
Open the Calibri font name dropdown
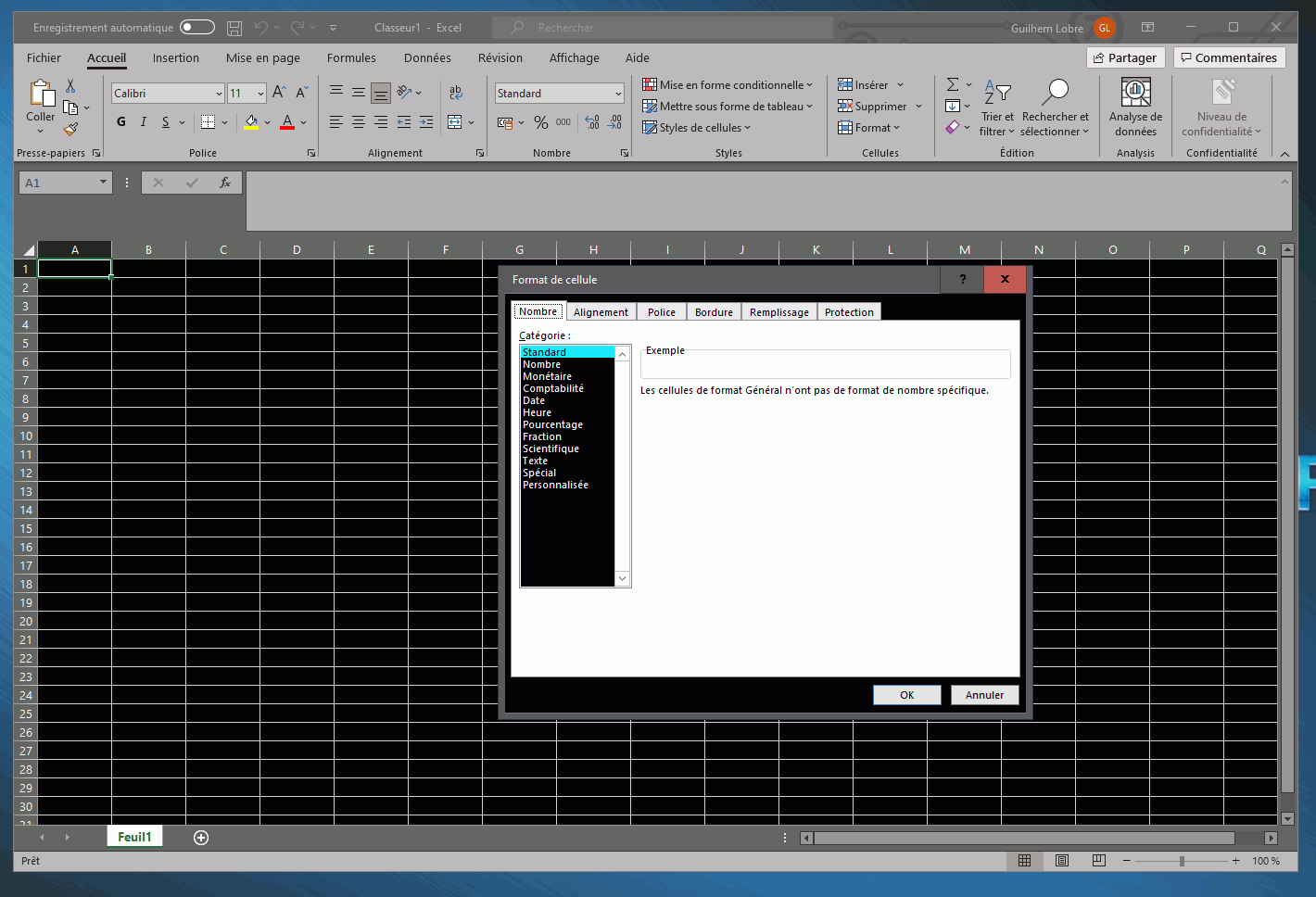[x=219, y=94]
